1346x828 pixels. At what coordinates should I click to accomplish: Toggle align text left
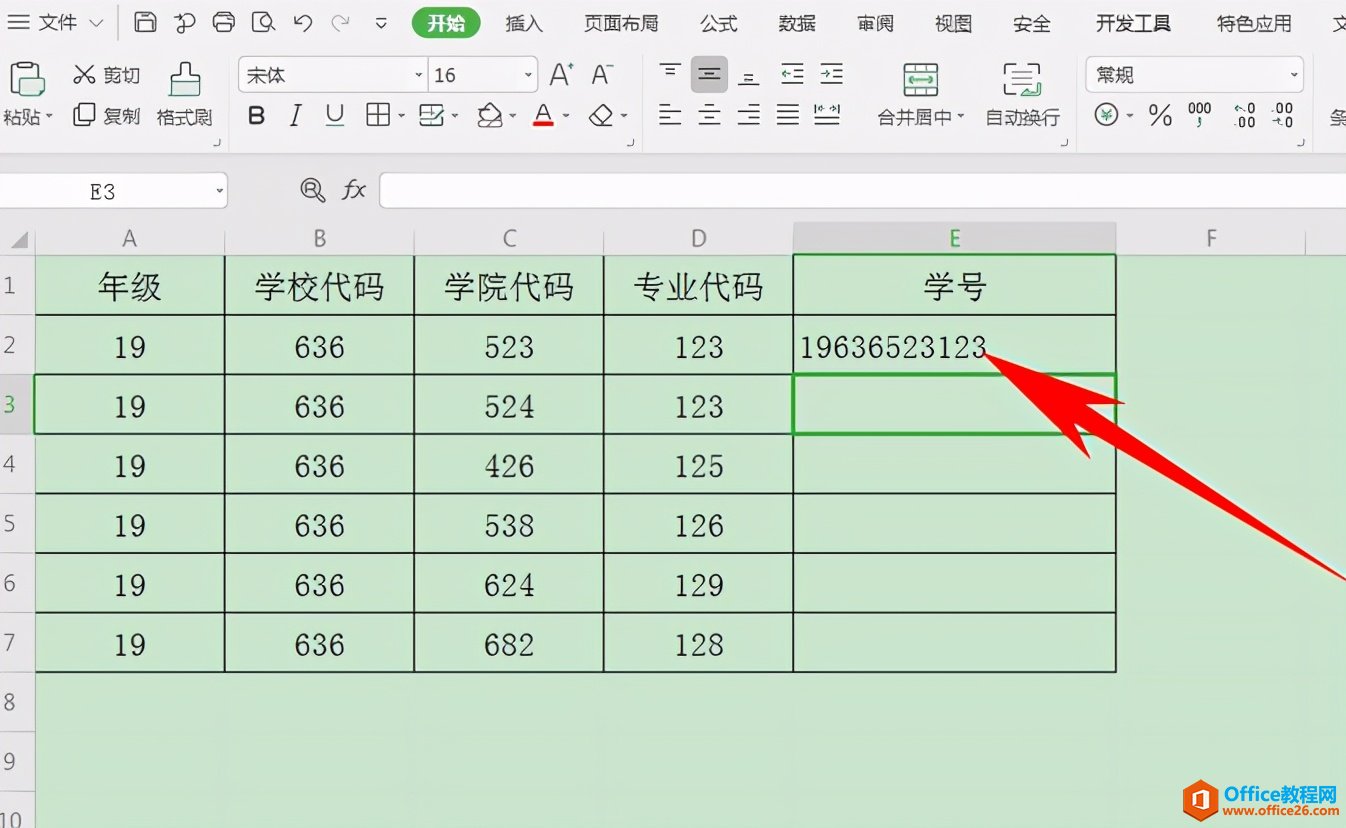[x=670, y=116]
